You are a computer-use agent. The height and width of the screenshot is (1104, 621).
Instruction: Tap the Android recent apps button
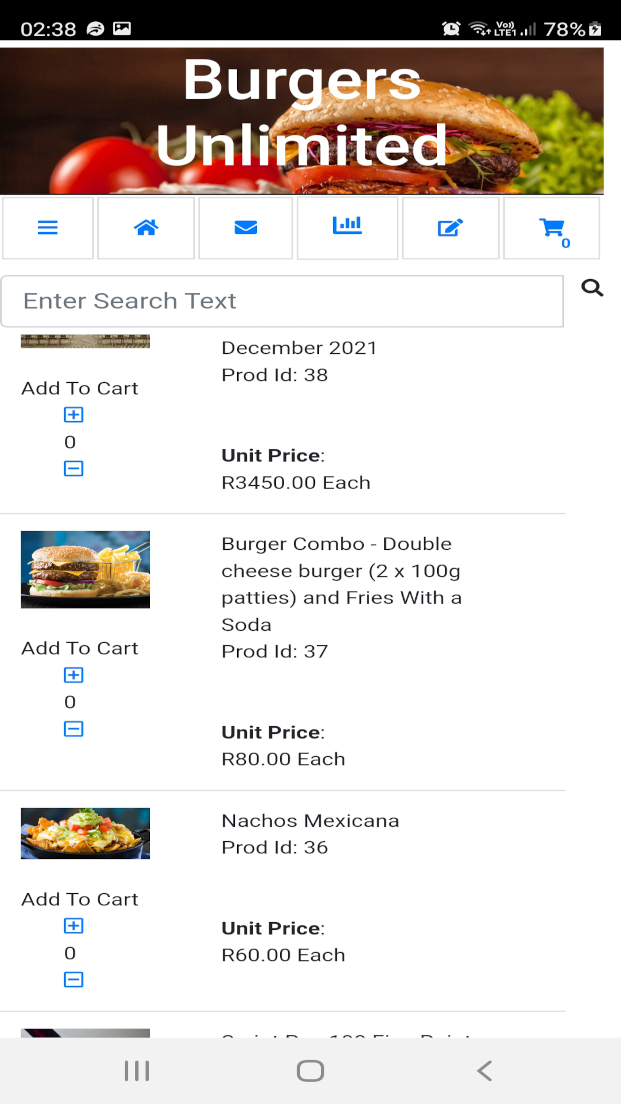point(137,1071)
